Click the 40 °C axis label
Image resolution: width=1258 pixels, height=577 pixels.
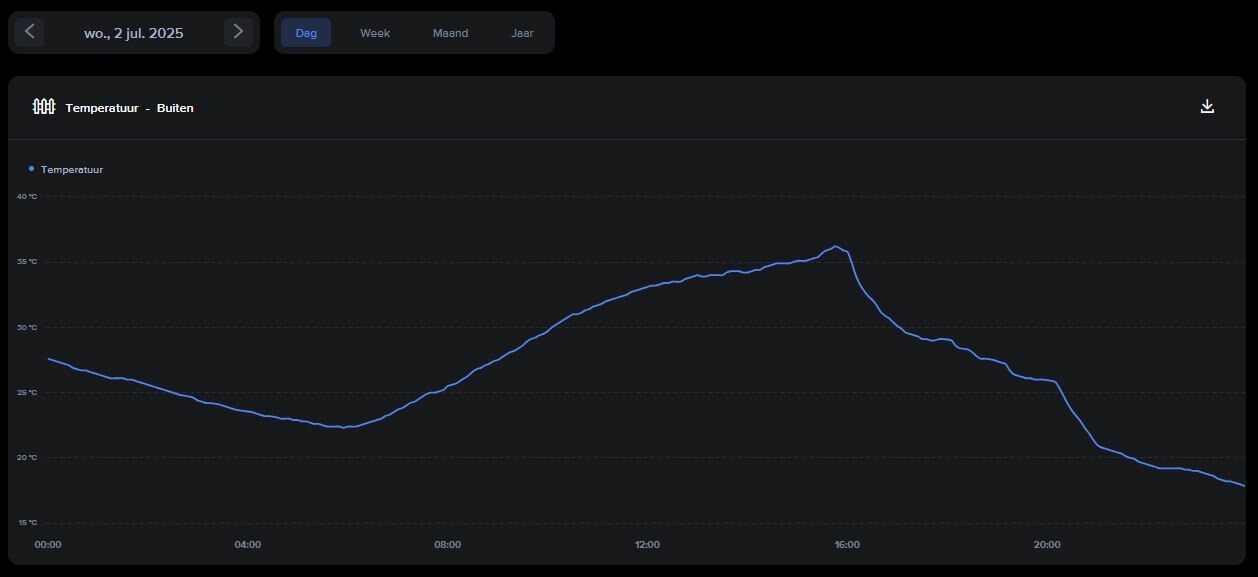tap(27, 196)
